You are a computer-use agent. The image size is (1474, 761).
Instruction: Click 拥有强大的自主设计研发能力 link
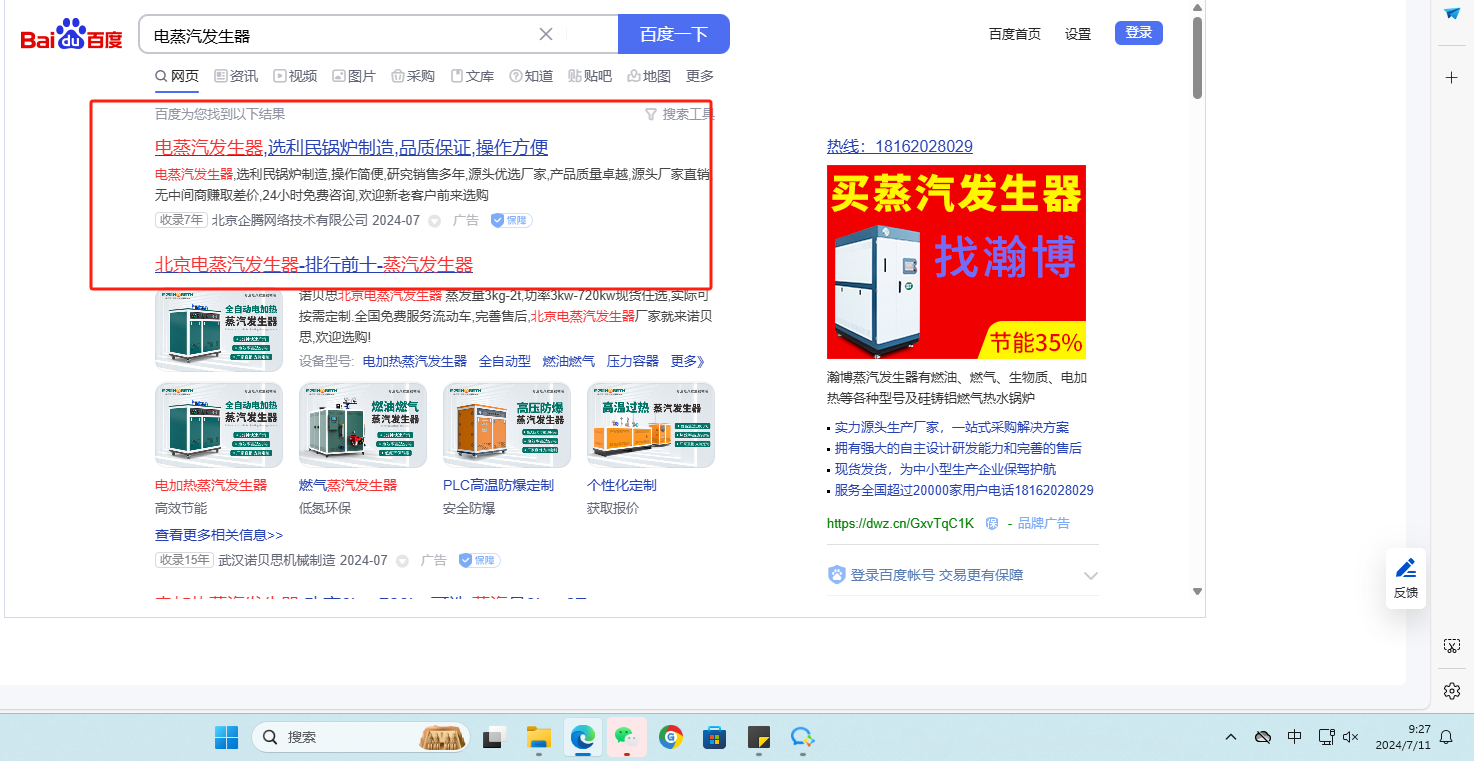coord(958,448)
